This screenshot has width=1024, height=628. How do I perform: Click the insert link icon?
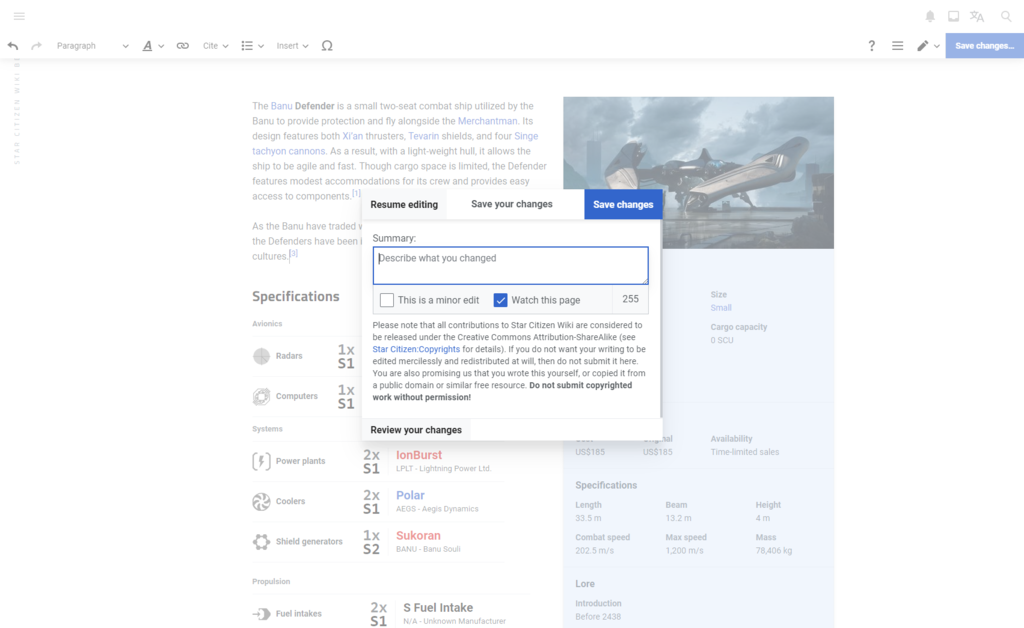182,46
